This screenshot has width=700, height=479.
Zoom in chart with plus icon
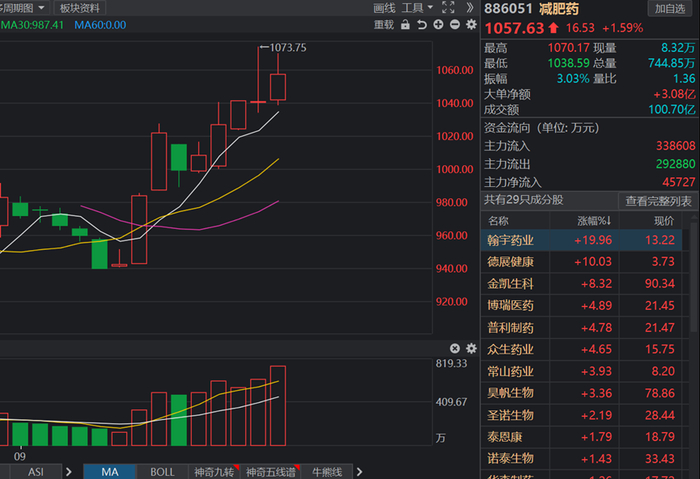438,25
